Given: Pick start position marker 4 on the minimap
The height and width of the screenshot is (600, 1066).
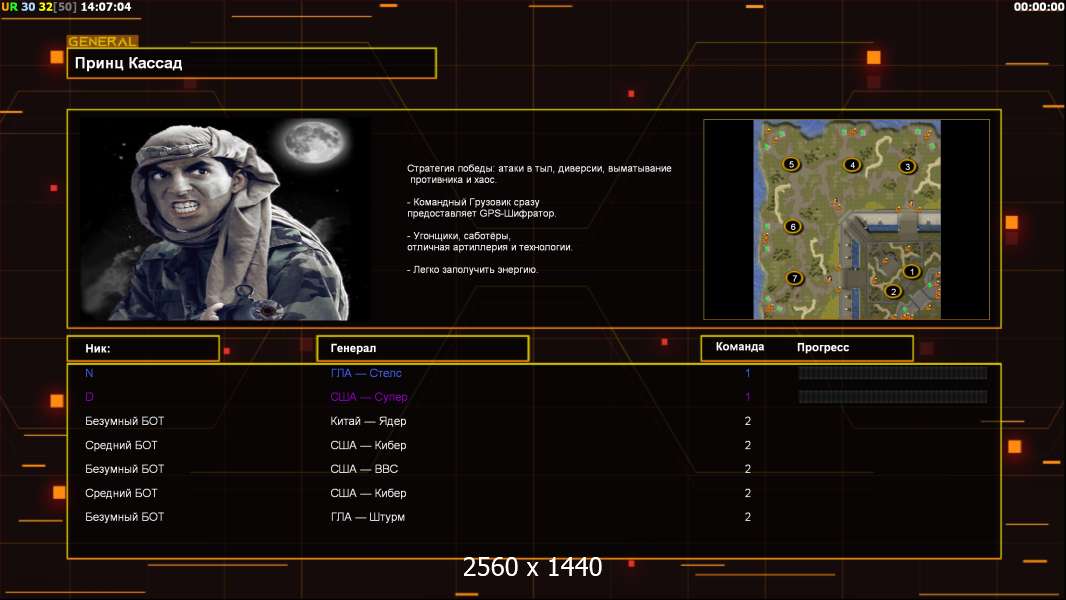Looking at the screenshot, I should coord(852,165).
